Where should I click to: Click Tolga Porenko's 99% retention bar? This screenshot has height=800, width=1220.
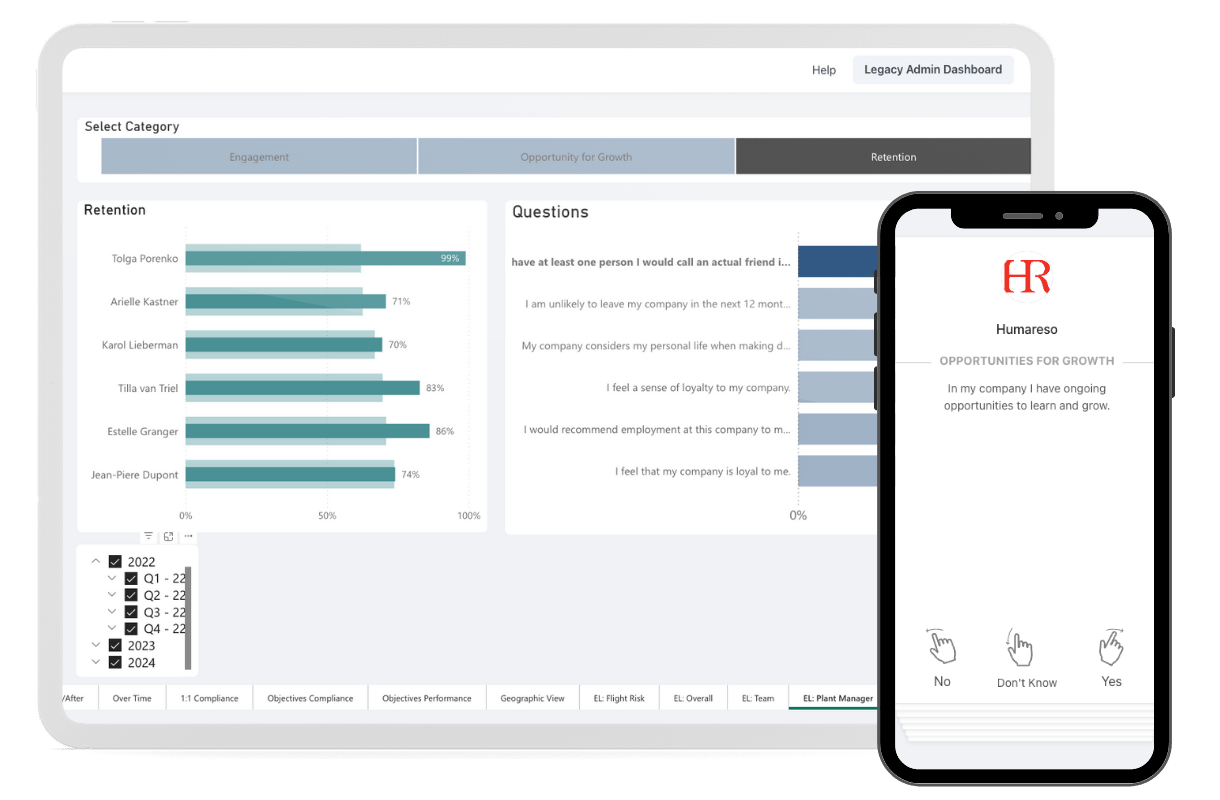point(325,258)
